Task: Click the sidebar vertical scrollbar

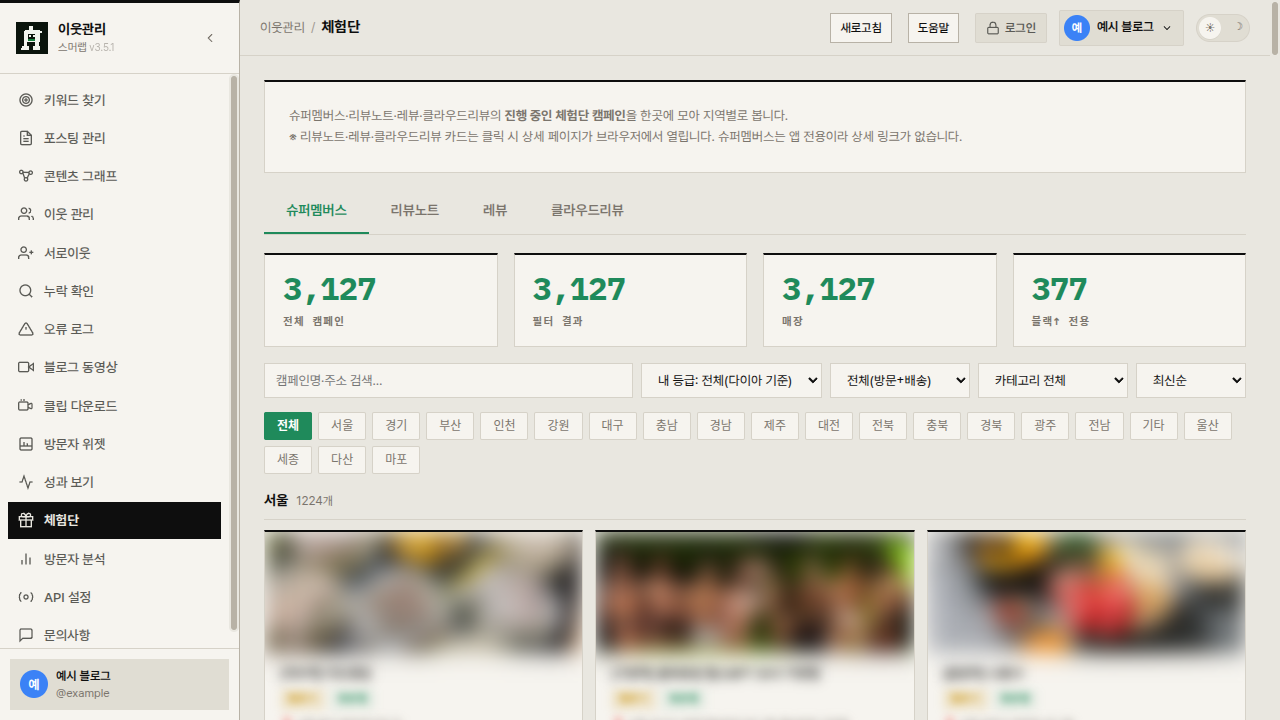Action: point(234,352)
